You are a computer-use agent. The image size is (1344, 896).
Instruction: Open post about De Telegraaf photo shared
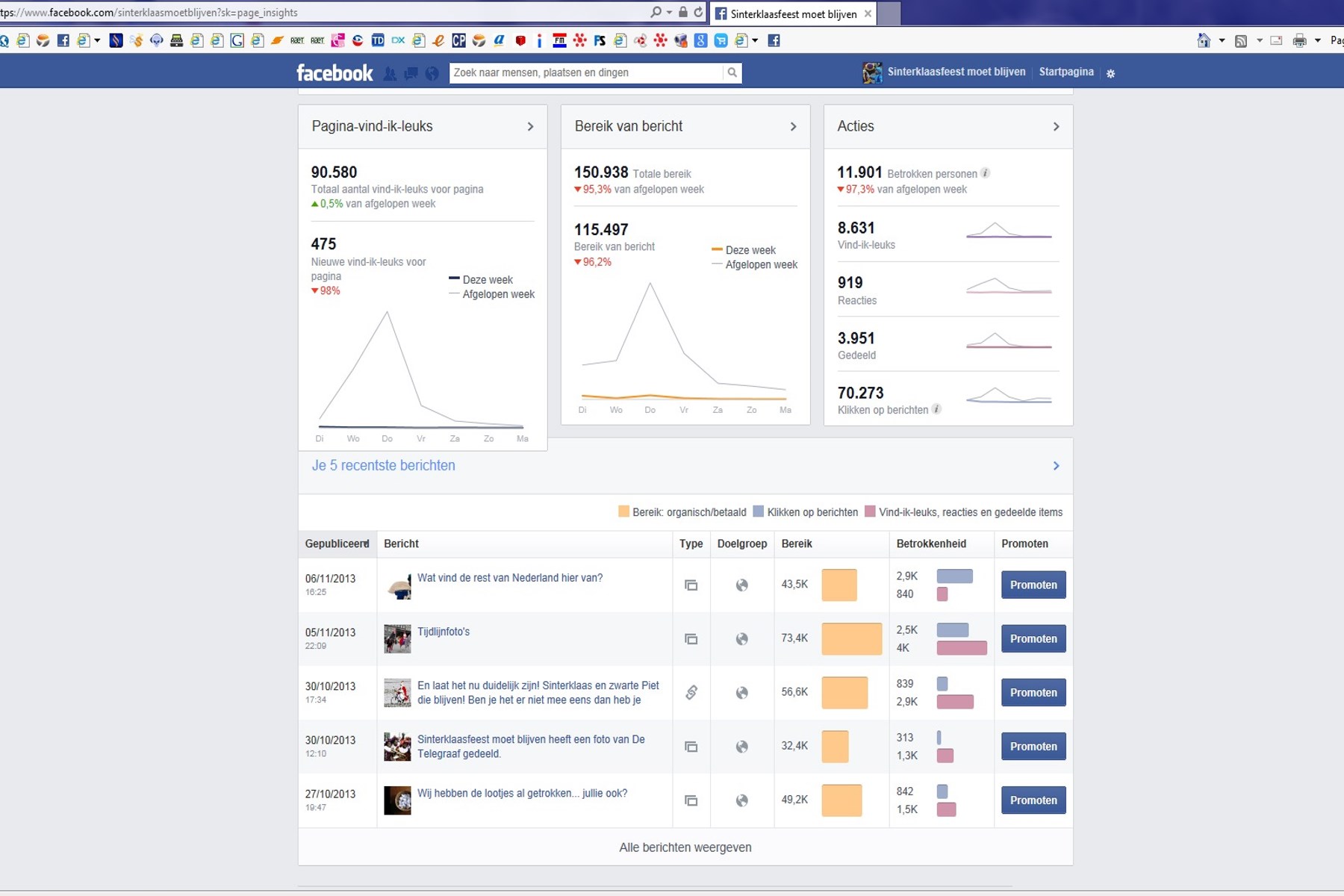click(x=531, y=747)
